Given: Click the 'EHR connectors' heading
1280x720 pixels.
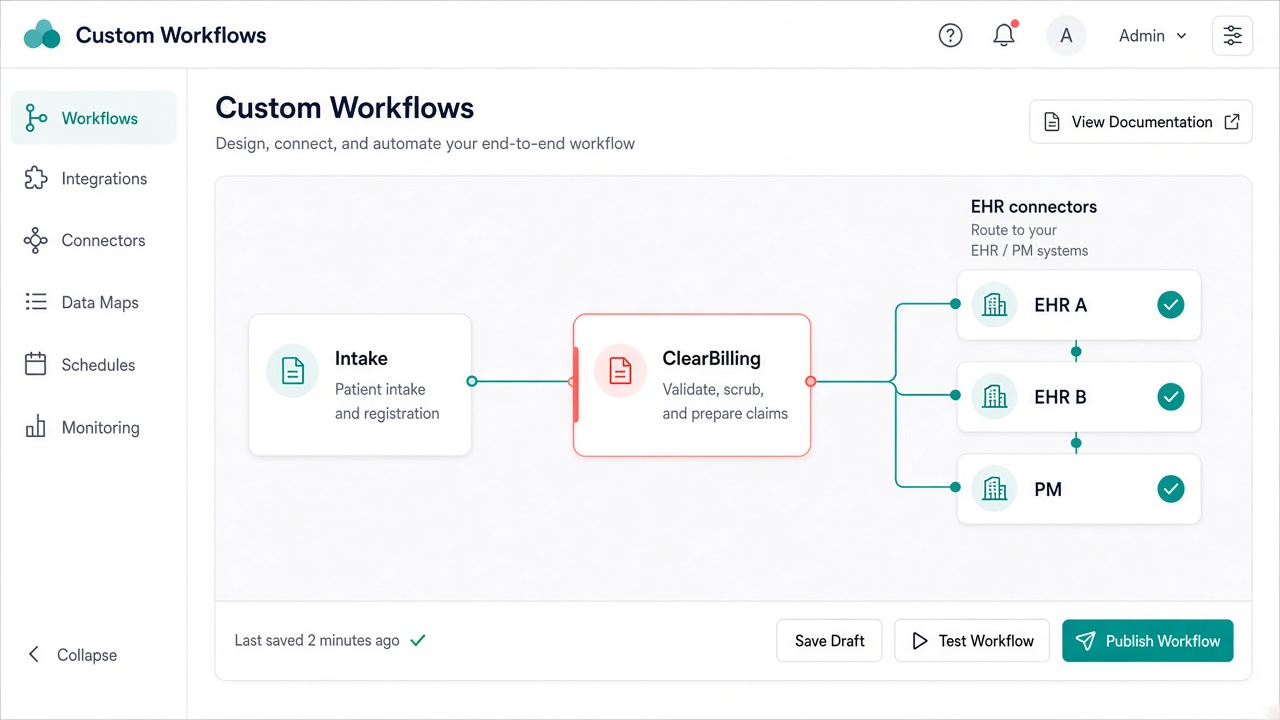Looking at the screenshot, I should coord(1034,207).
